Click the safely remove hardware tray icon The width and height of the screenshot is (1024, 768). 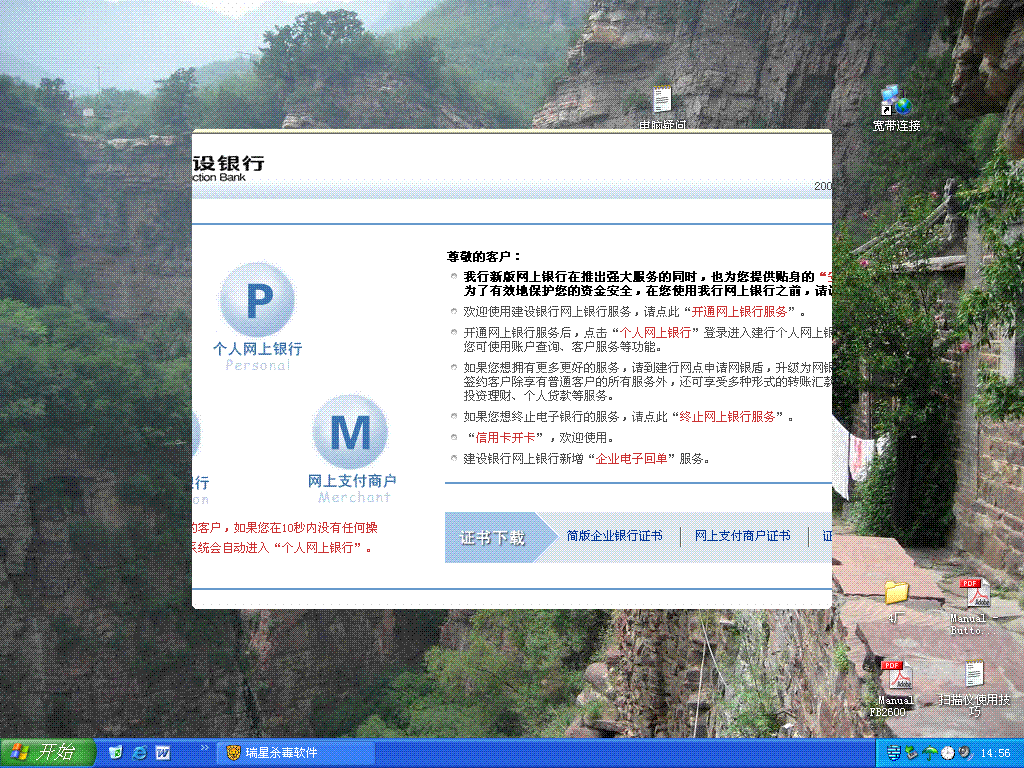(x=912, y=753)
